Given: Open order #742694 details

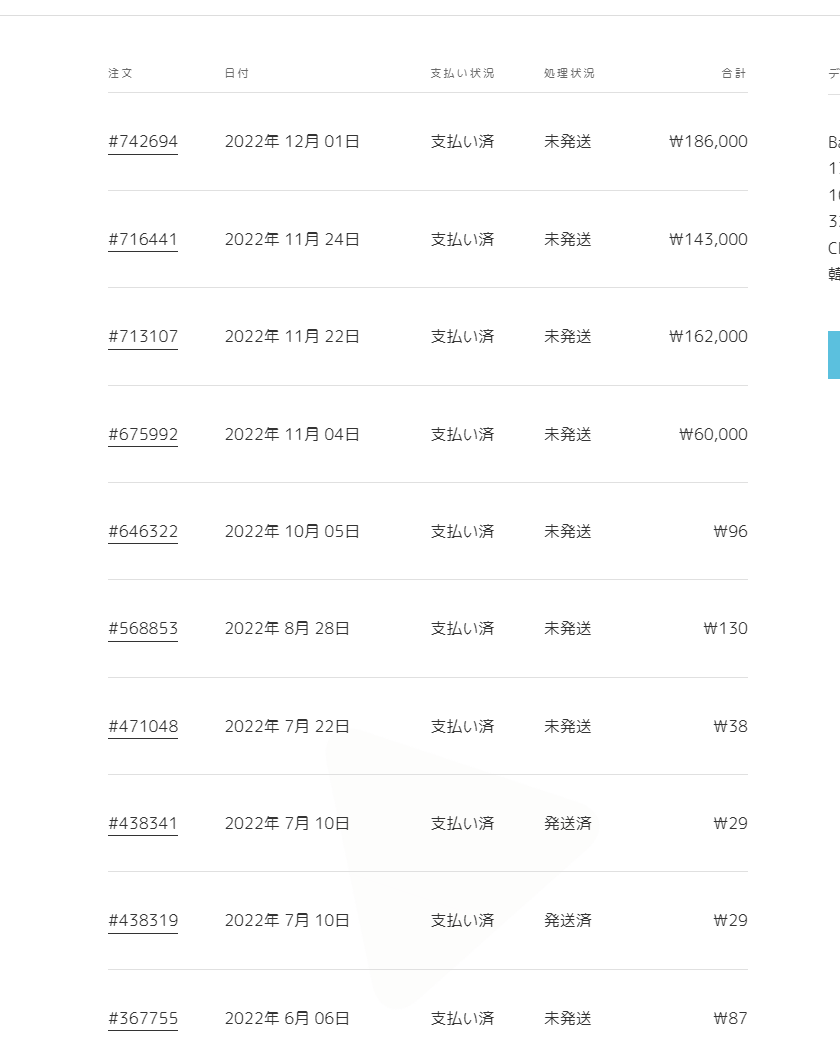Looking at the screenshot, I should pyautogui.click(x=143, y=142).
